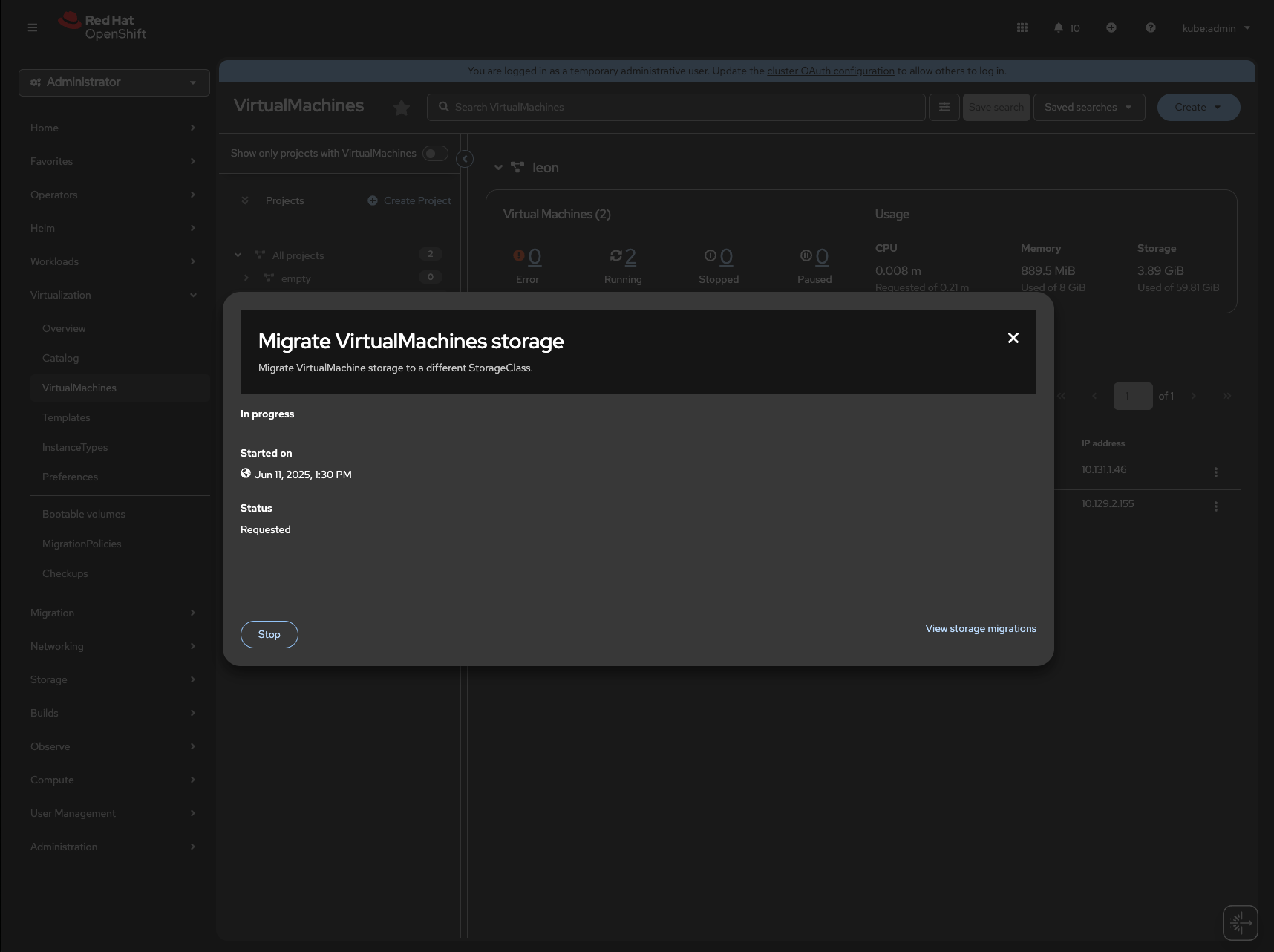This screenshot has width=1274, height=952.
Task: Follow the View storage migrations link
Action: click(x=981, y=628)
